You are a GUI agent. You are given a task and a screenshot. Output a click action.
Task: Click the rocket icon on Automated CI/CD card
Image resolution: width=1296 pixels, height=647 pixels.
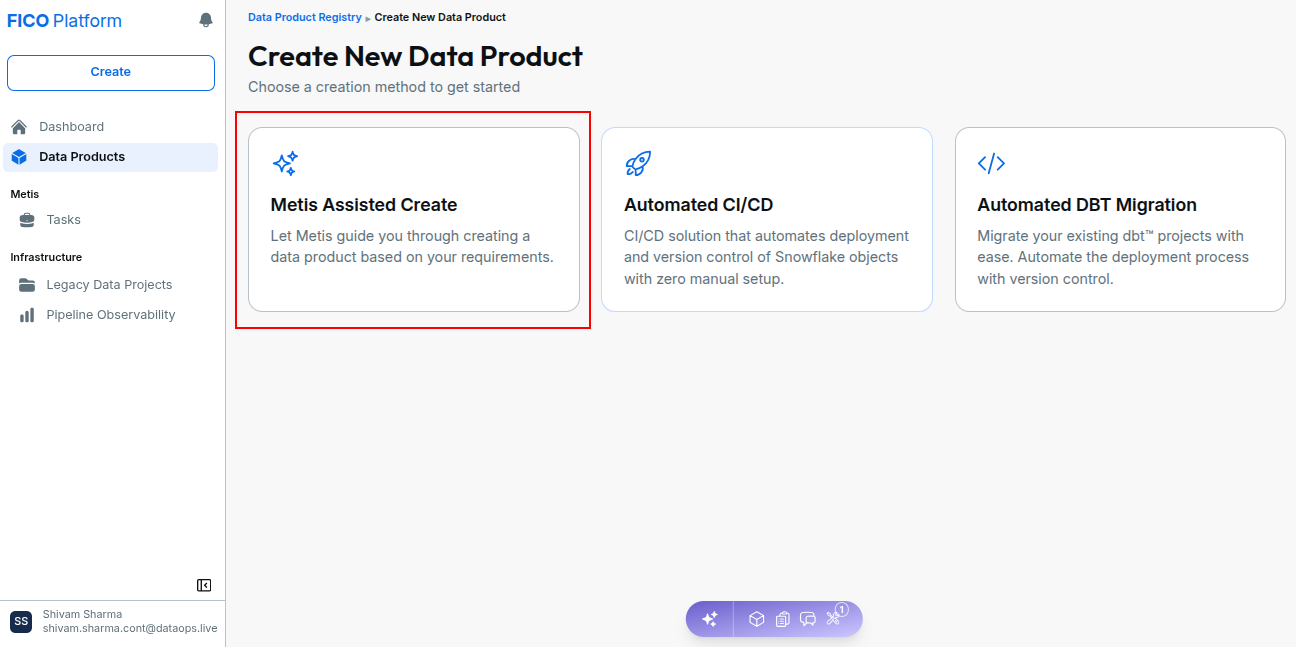click(x=638, y=163)
